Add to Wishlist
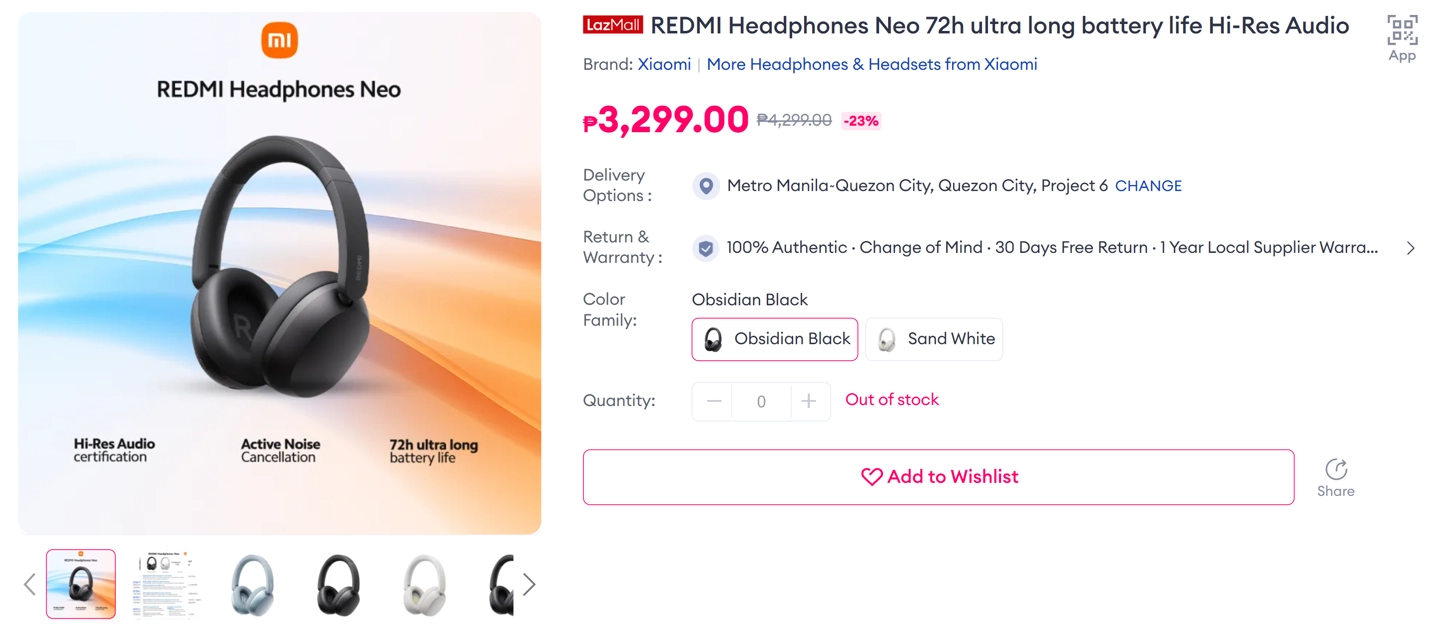This screenshot has height=638, width=1440. pos(938,477)
